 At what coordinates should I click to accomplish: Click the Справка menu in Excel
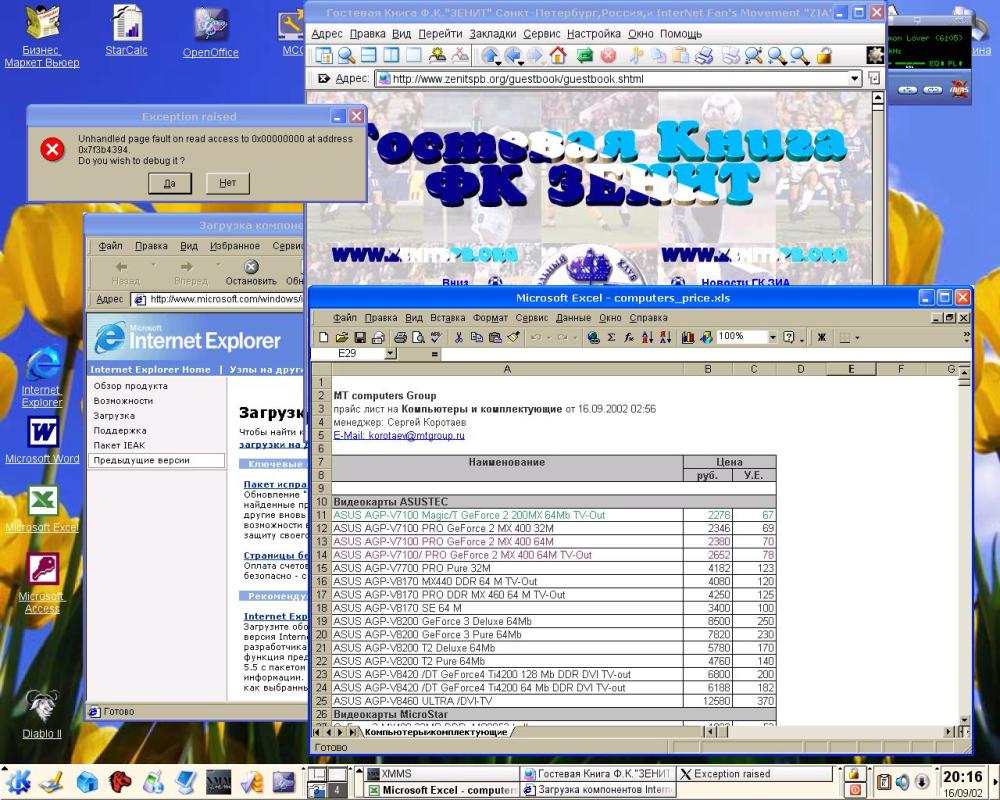click(x=648, y=318)
